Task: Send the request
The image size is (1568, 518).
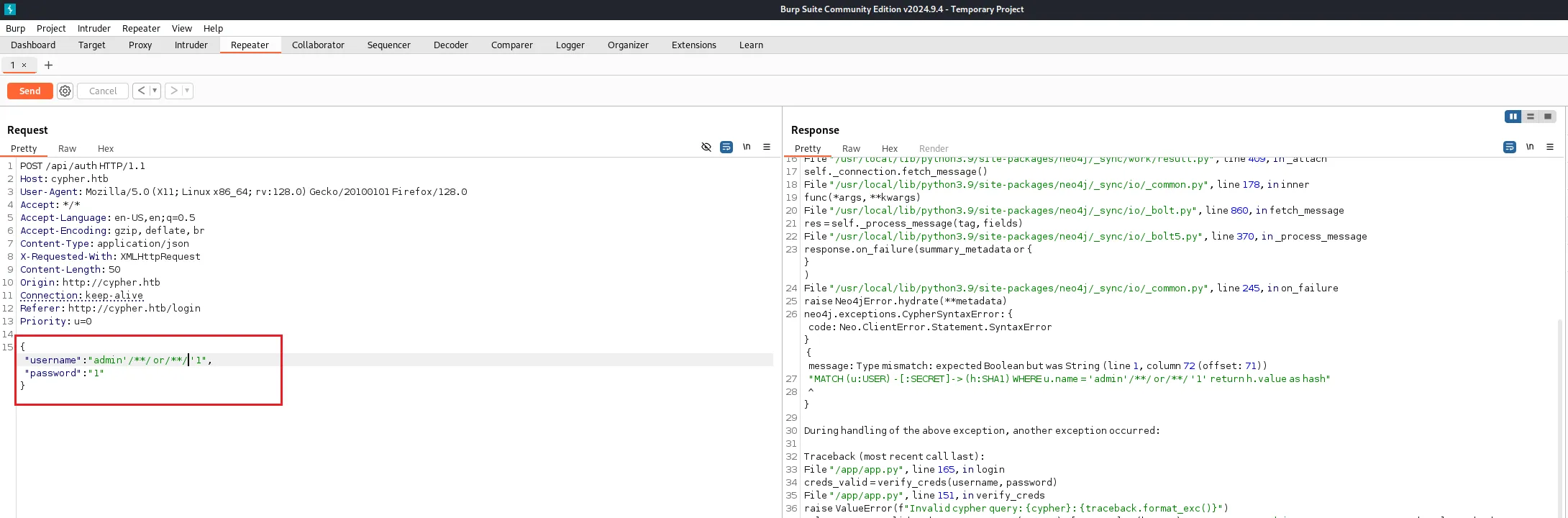Action: point(29,91)
